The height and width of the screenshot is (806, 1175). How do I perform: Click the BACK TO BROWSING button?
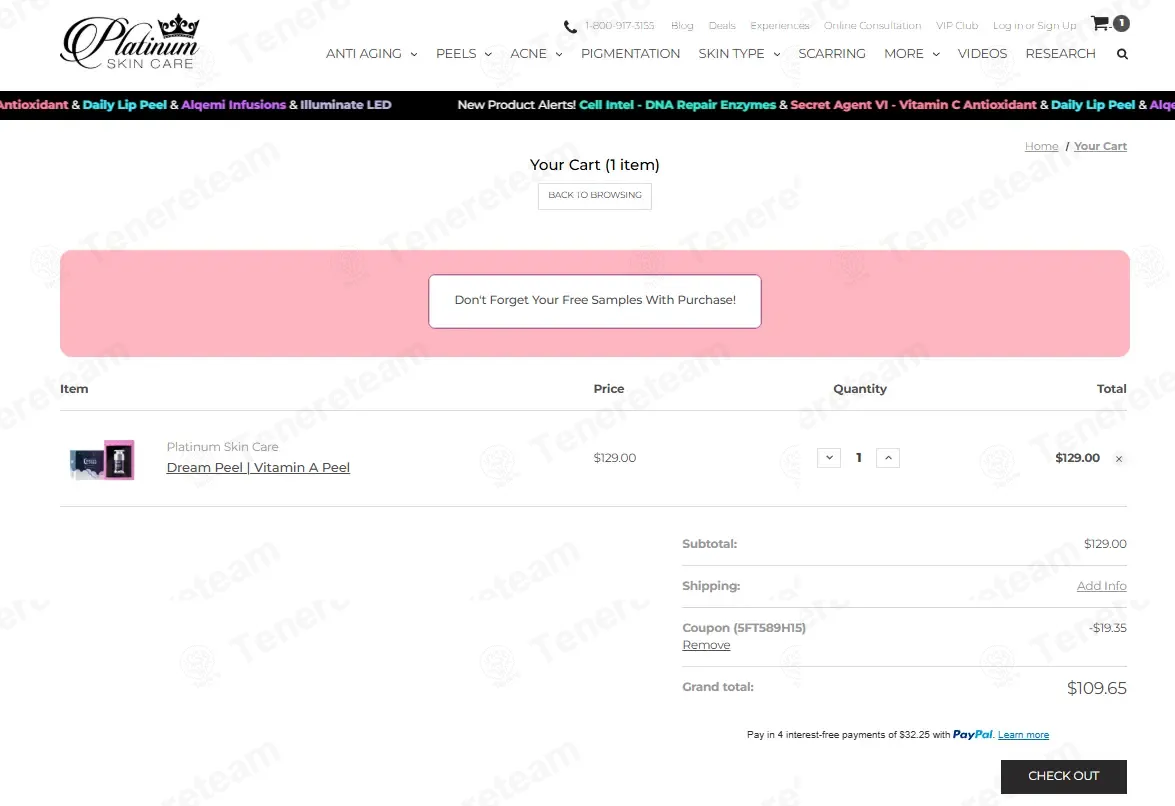coord(595,196)
